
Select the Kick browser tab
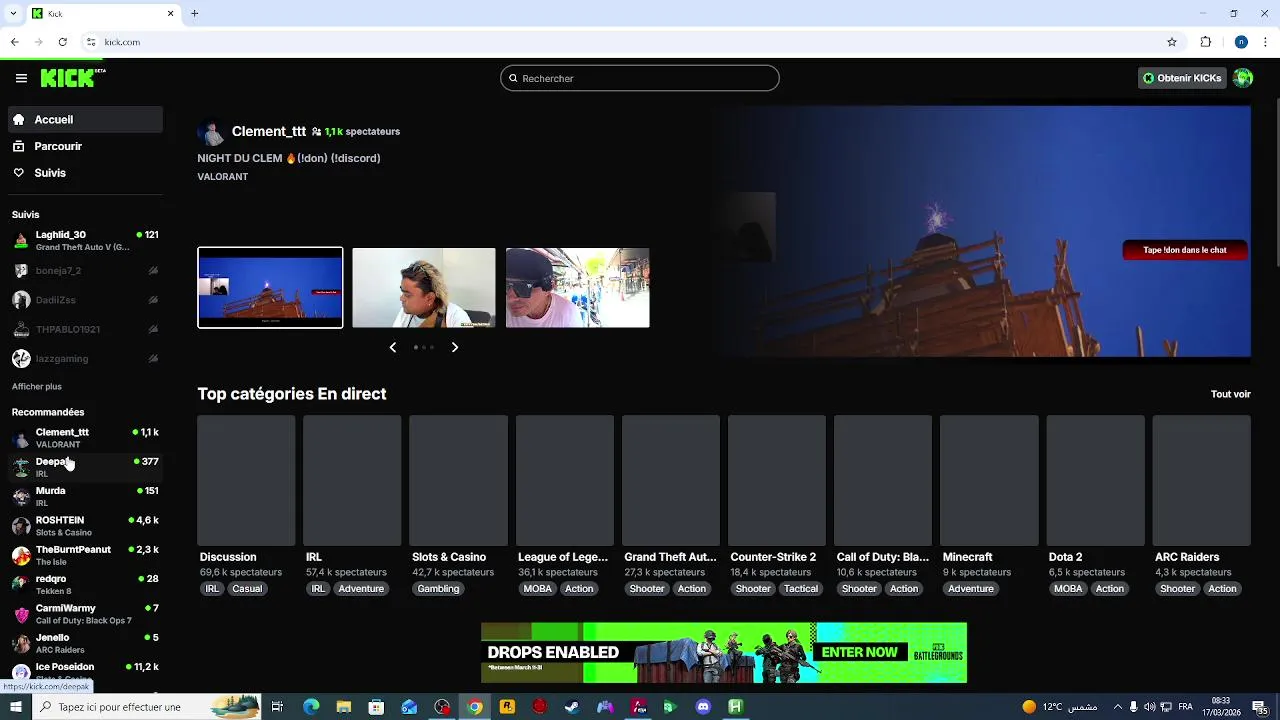coord(103,13)
